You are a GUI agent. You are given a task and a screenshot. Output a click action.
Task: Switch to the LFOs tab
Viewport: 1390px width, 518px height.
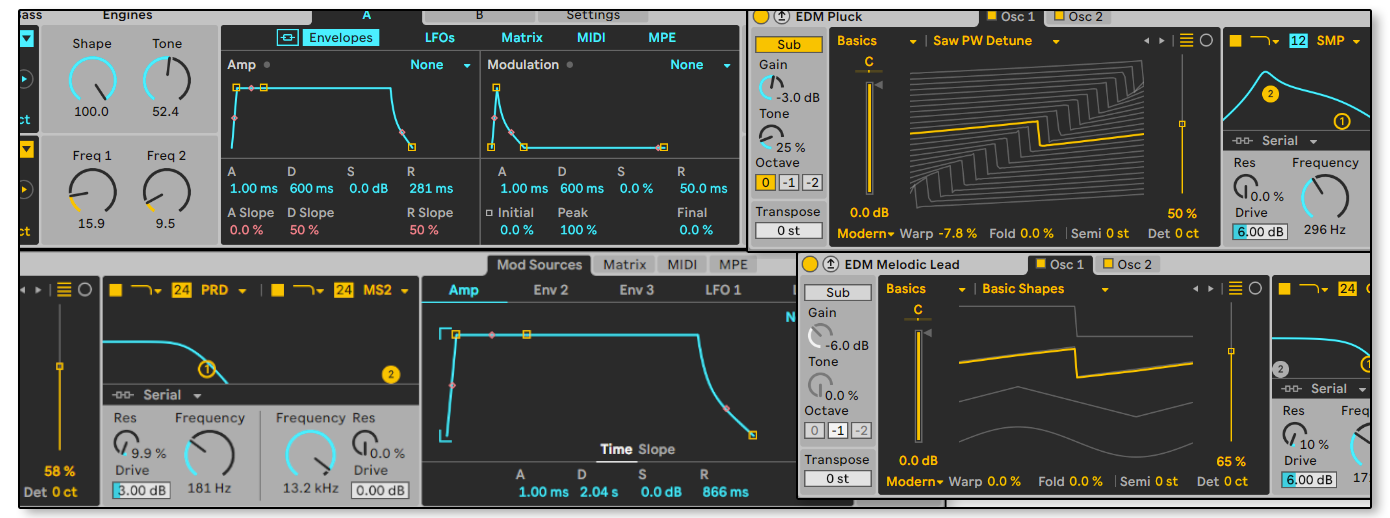tap(439, 38)
